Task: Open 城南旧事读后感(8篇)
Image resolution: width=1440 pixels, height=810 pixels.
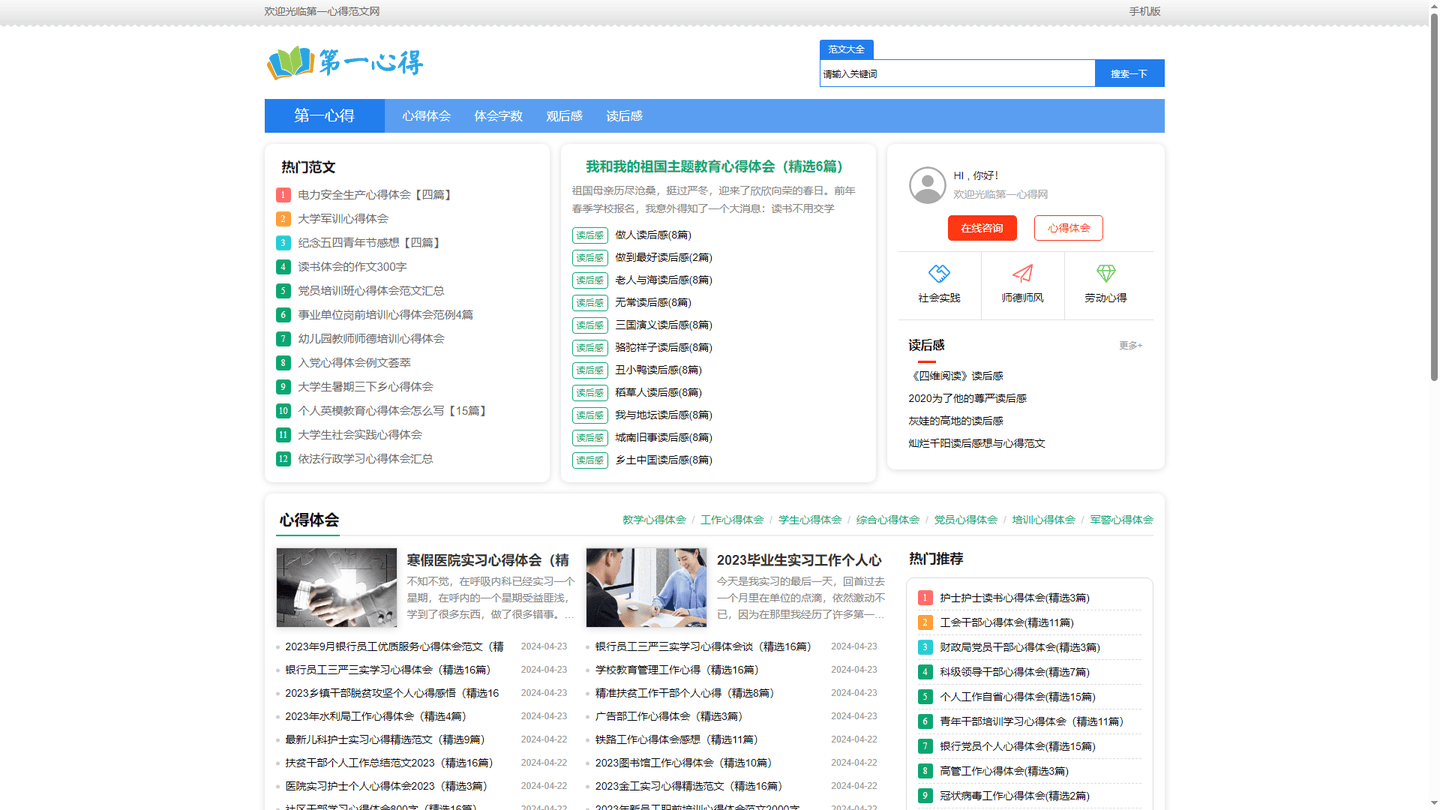Action: (663, 438)
